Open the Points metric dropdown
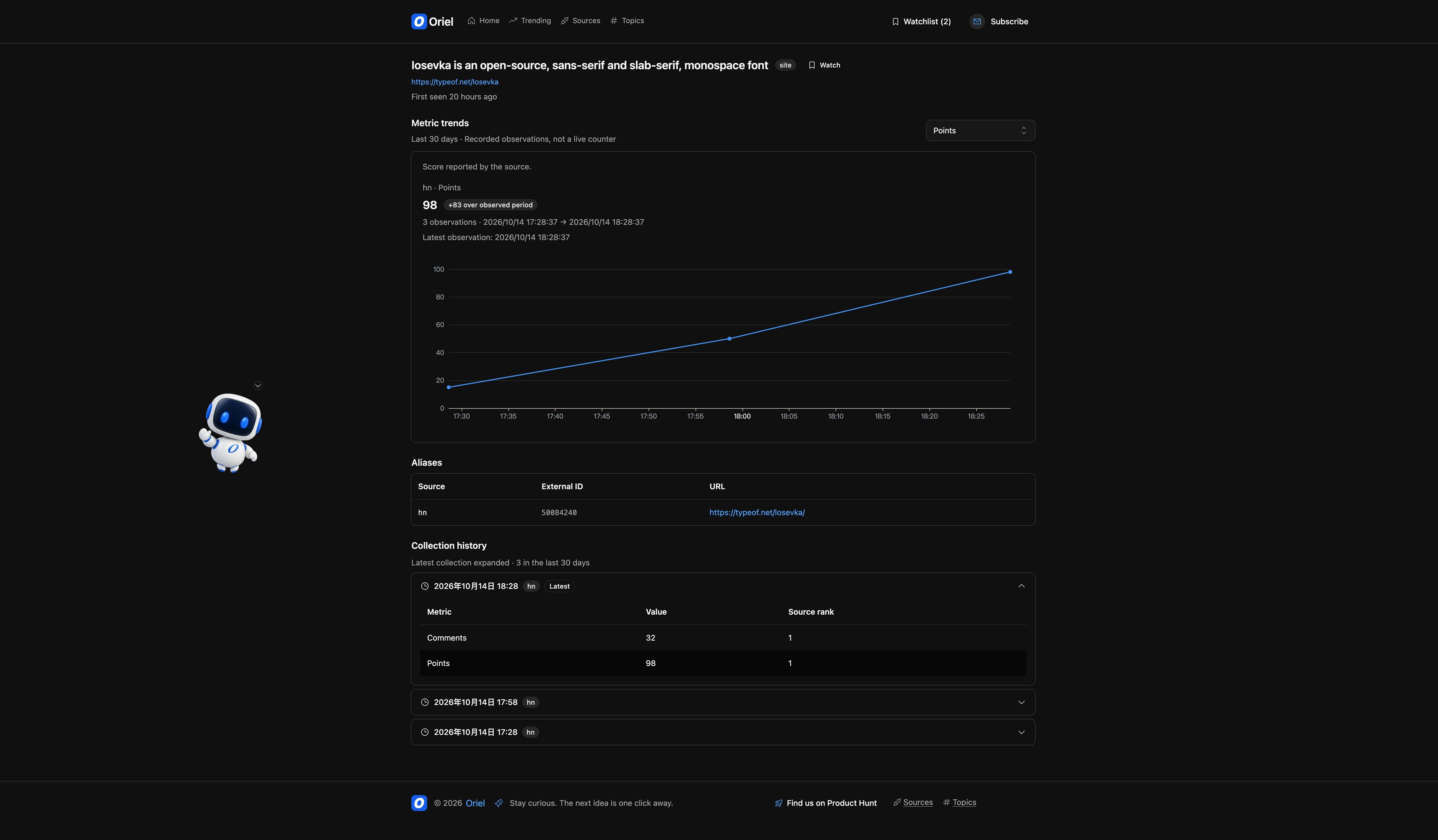The height and width of the screenshot is (840, 1438). point(980,131)
